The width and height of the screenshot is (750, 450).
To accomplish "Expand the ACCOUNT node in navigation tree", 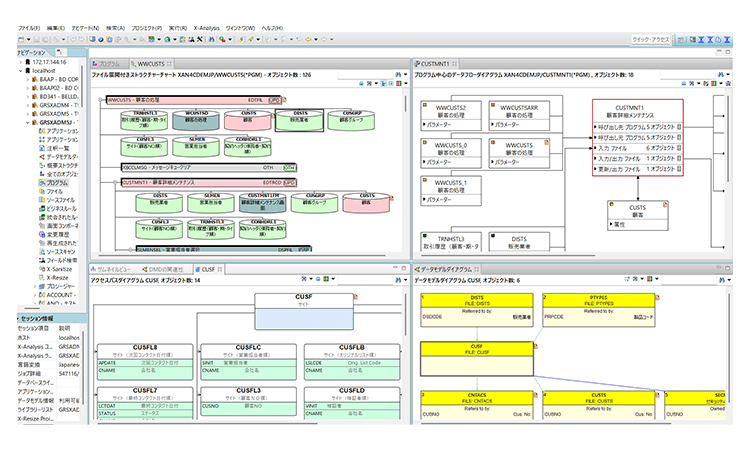I will click(37, 295).
